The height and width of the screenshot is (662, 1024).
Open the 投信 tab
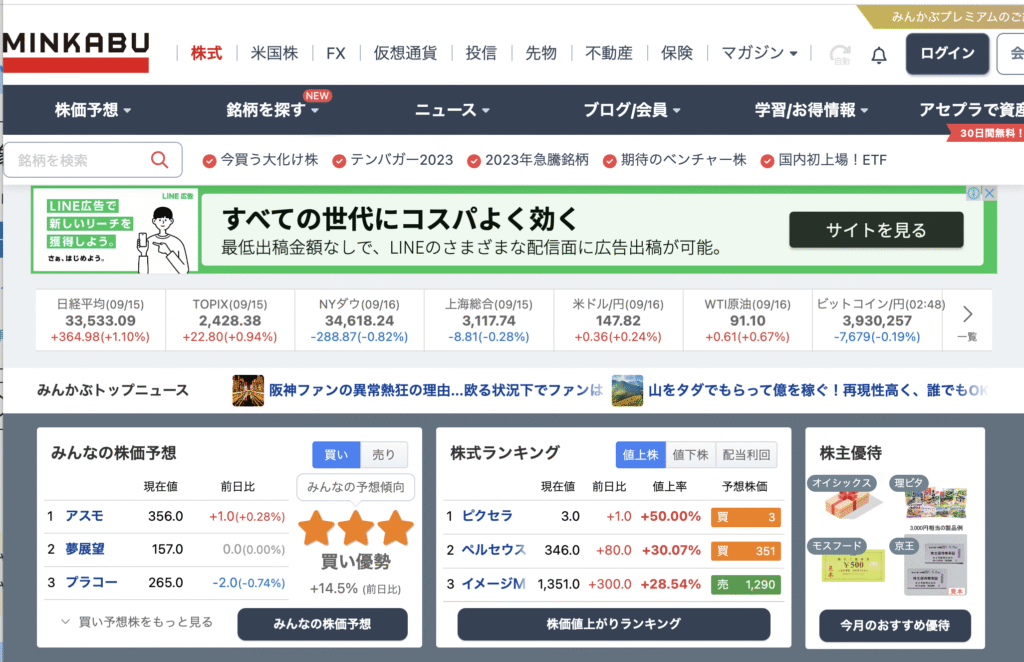[481, 53]
